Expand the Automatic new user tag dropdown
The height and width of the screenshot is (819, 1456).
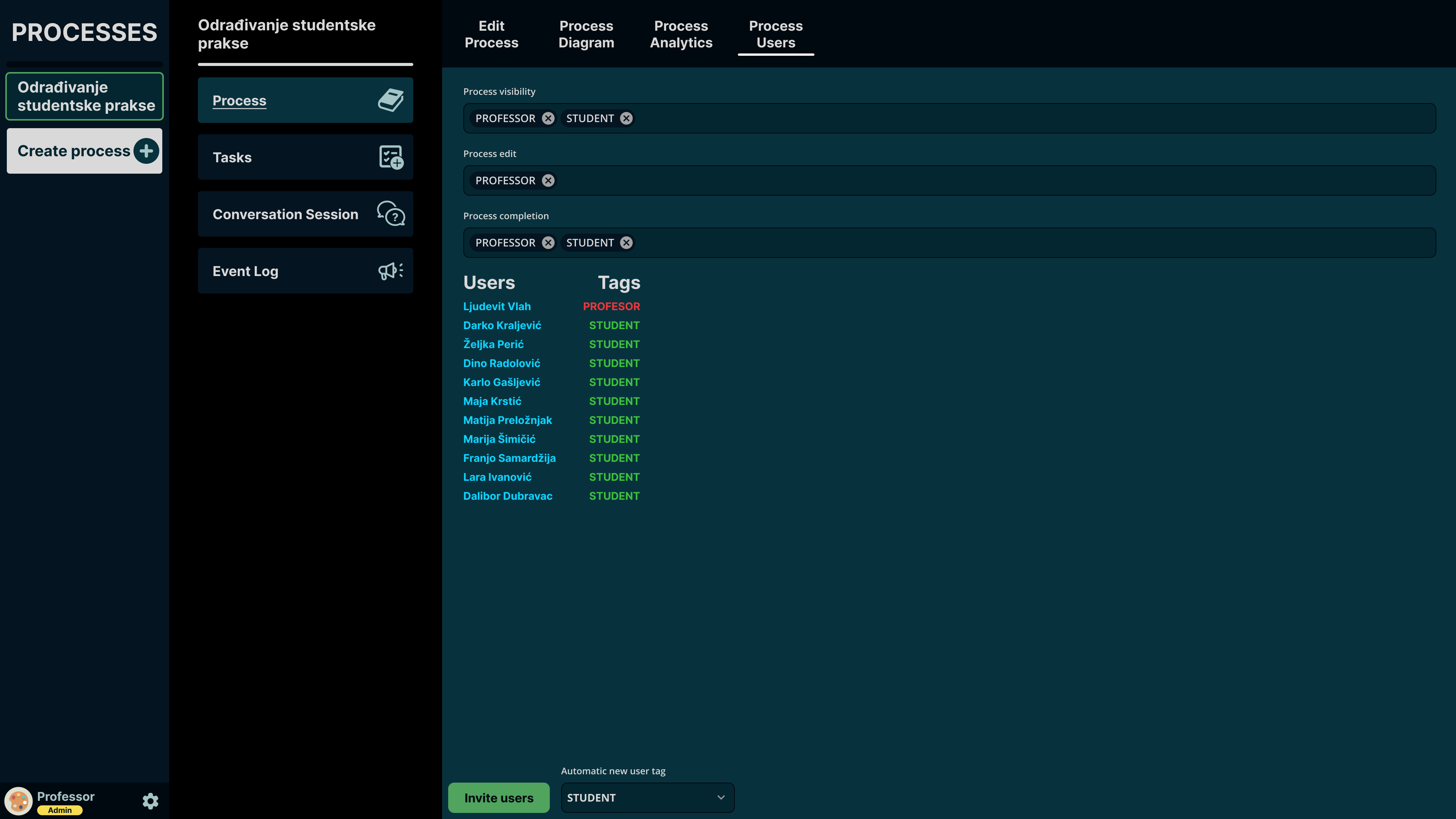647,797
